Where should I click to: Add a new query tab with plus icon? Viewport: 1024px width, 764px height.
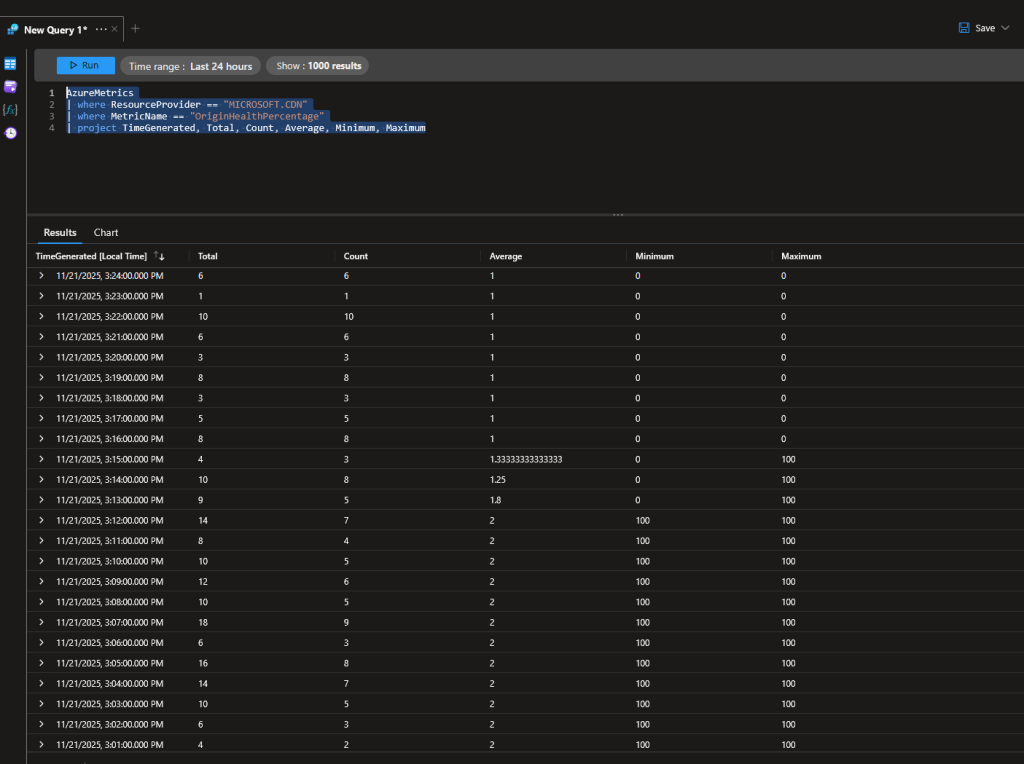(135, 29)
